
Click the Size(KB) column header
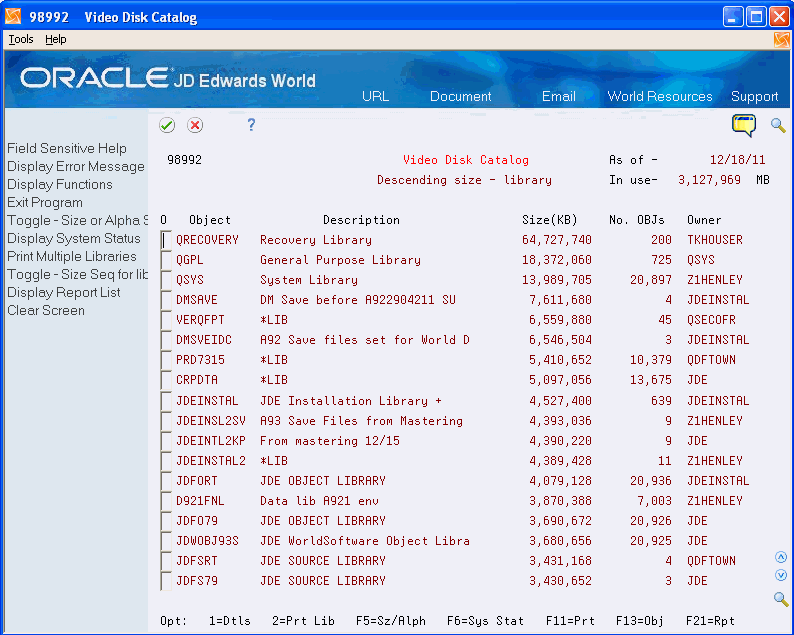click(549, 220)
